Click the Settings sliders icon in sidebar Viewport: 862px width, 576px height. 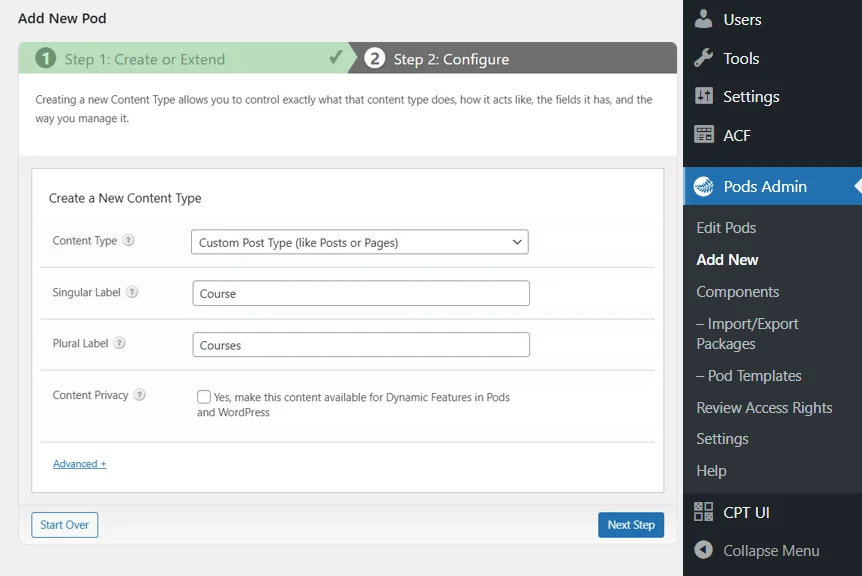[704, 96]
